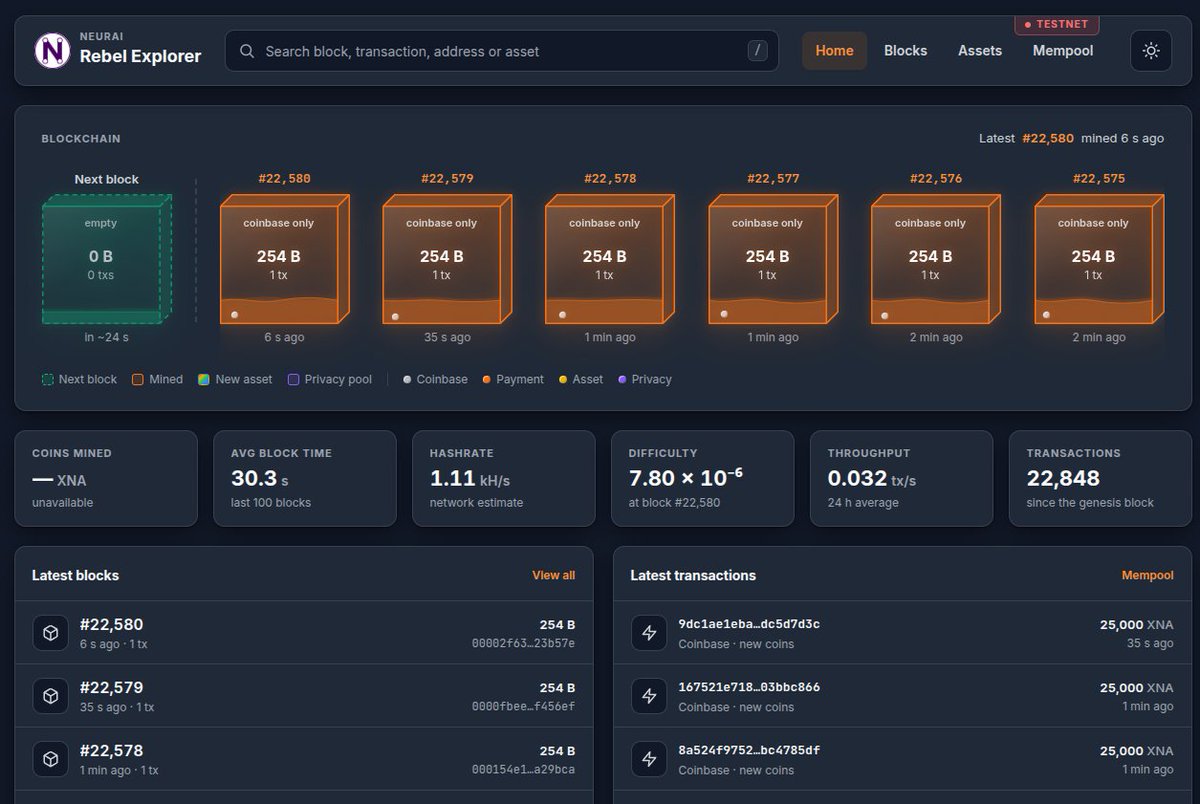The image size is (1200, 804).
Task: Click lightning icon of transaction 167521e718…03bbc866
Action: pyautogui.click(x=649, y=696)
